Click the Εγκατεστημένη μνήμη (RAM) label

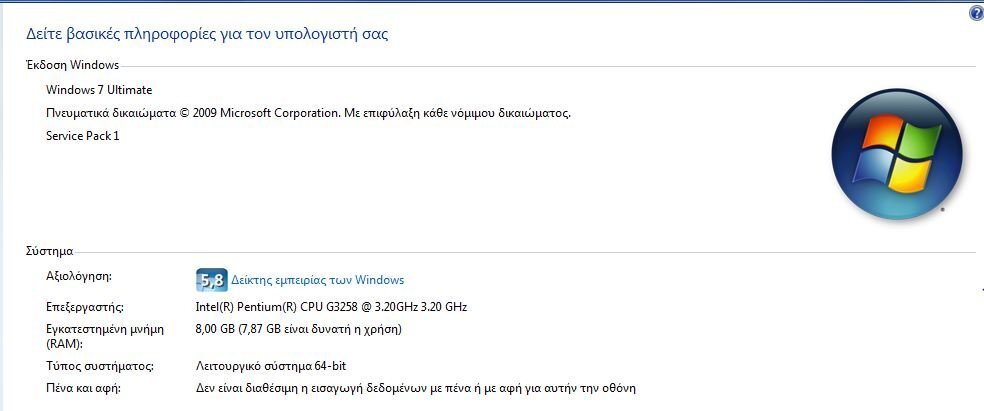point(105,336)
